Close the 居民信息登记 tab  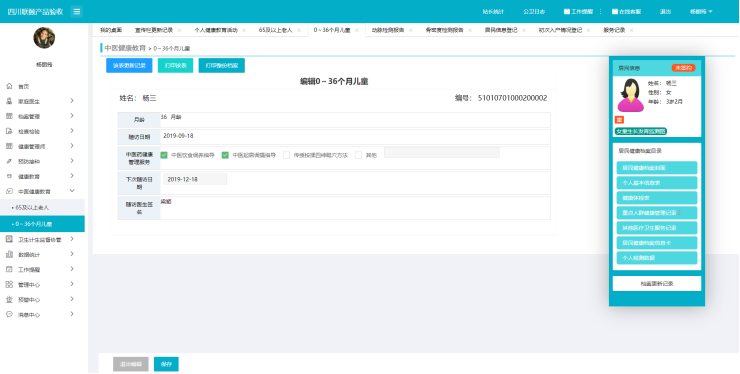click(524, 30)
